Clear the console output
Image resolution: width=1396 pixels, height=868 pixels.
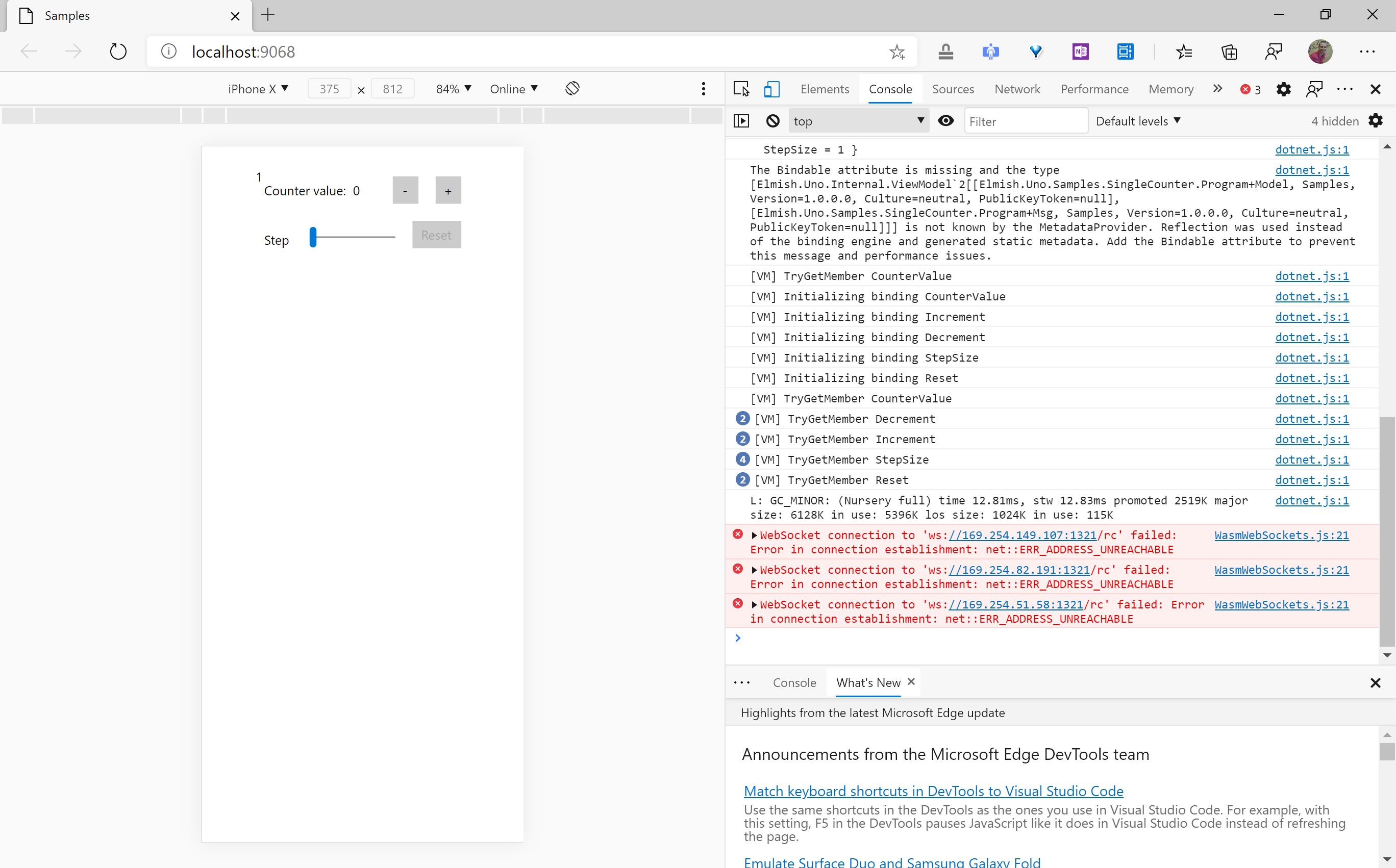click(772, 120)
